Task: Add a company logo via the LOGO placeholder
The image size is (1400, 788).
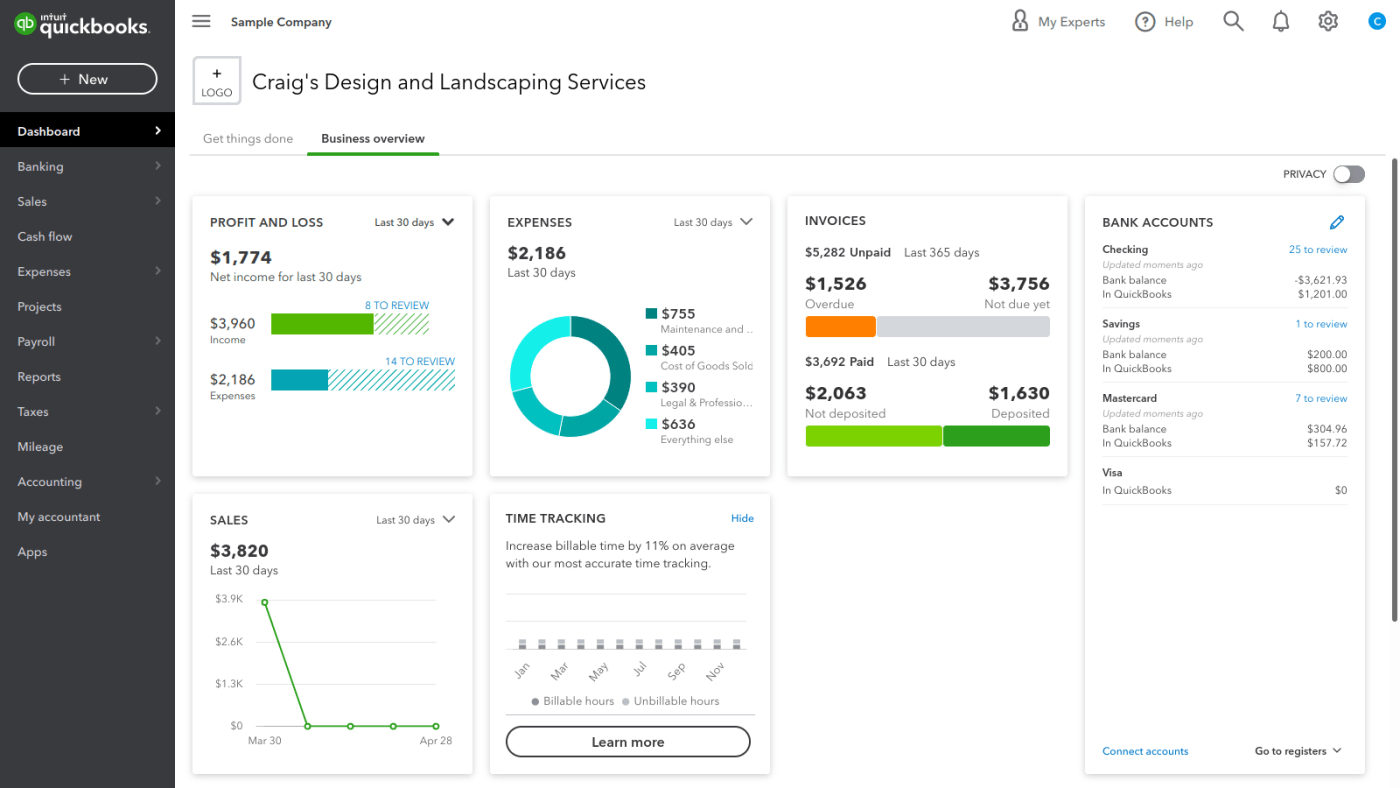Action: pos(216,80)
